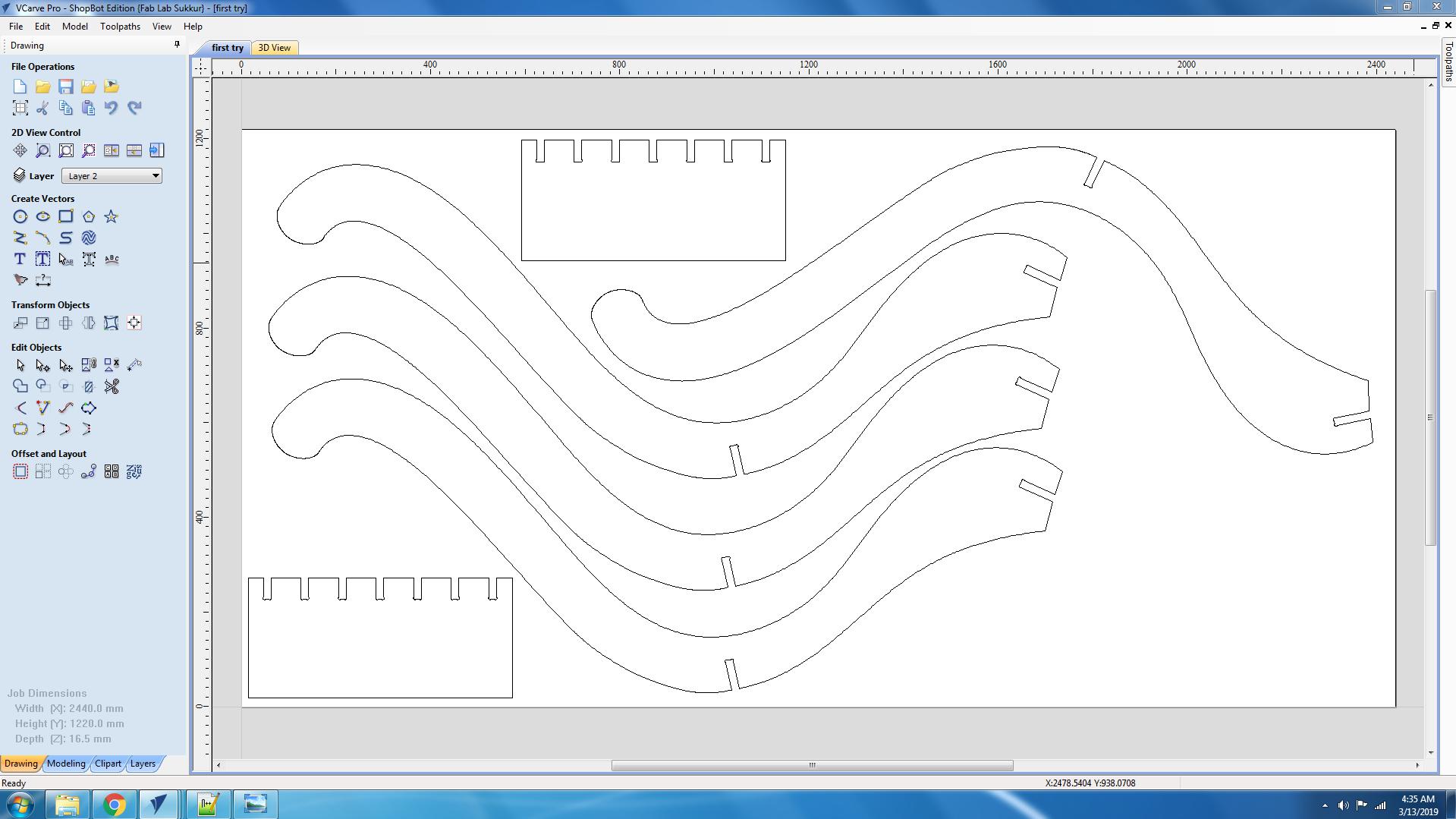Open the Toolpaths menu
Screen dimensions: 1456x819
(x=120, y=27)
